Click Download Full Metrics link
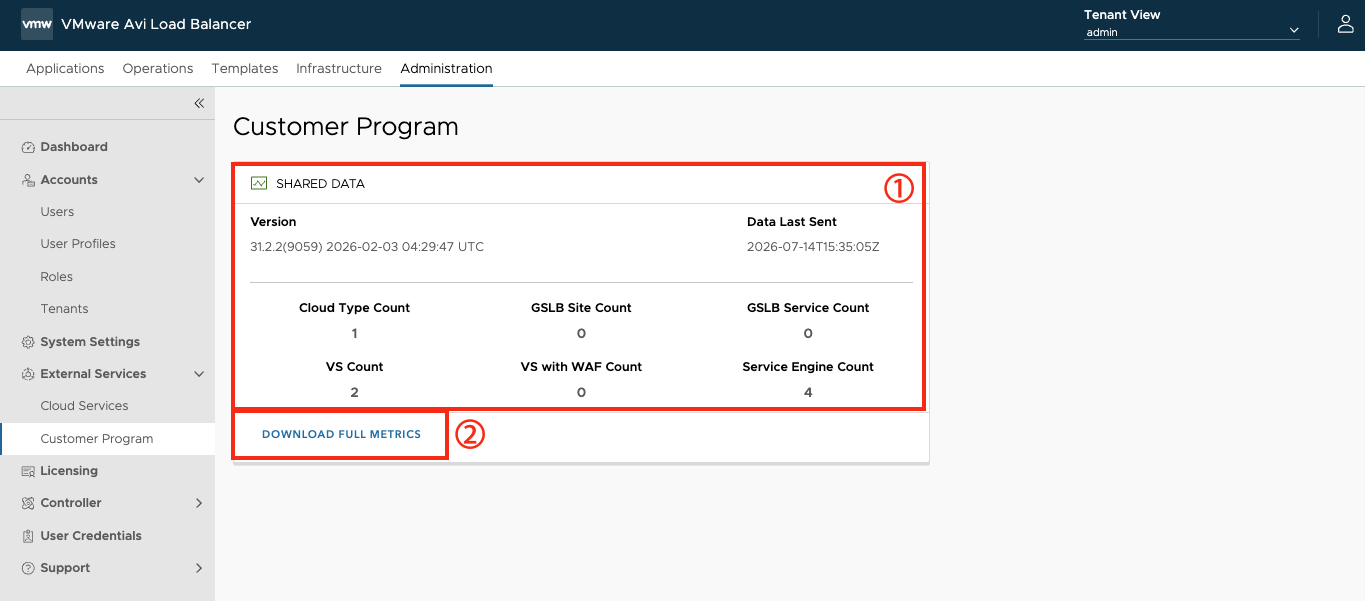This screenshot has height=601, width=1365. [x=341, y=434]
